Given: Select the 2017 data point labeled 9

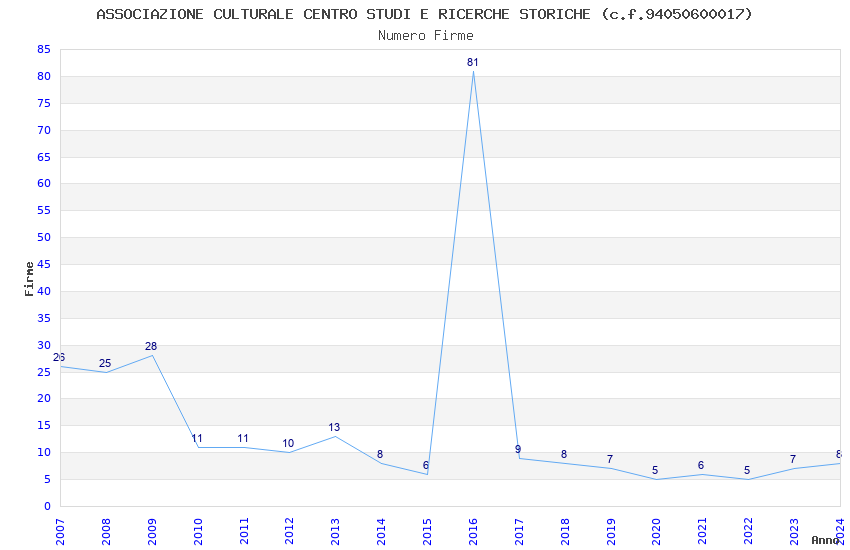Looking at the screenshot, I should tap(519, 458).
